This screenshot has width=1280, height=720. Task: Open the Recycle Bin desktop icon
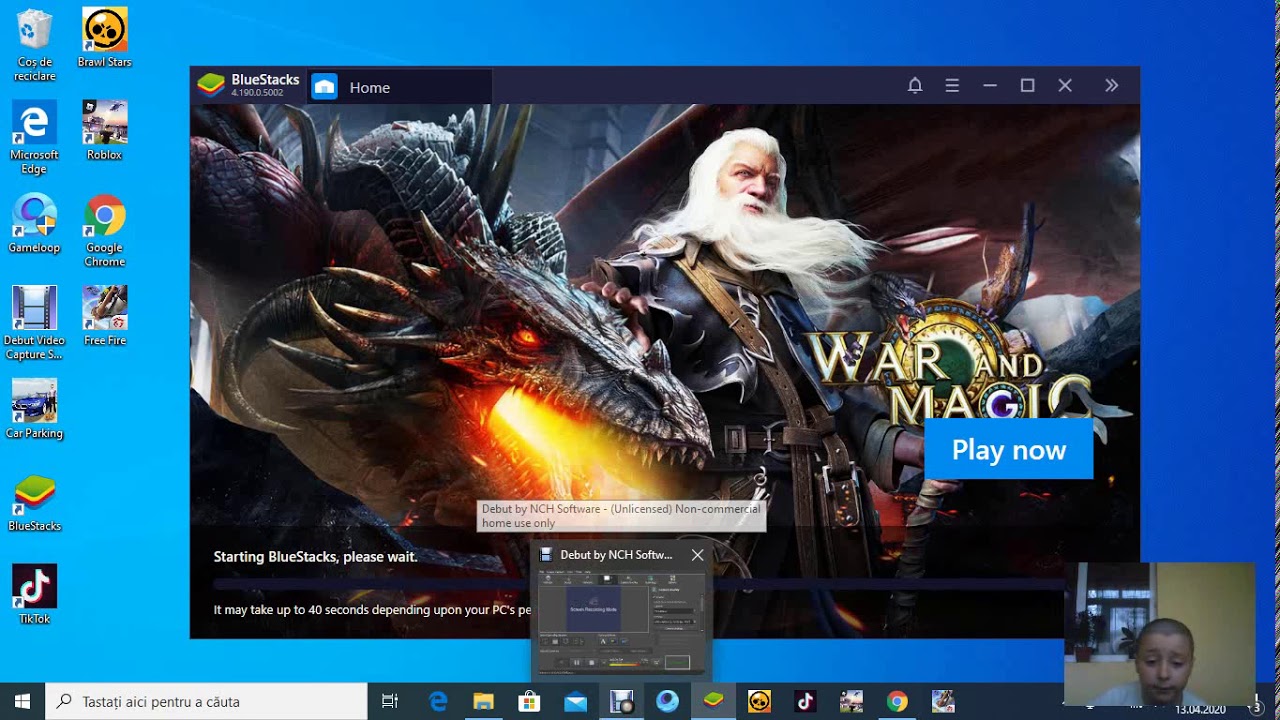click(x=35, y=45)
